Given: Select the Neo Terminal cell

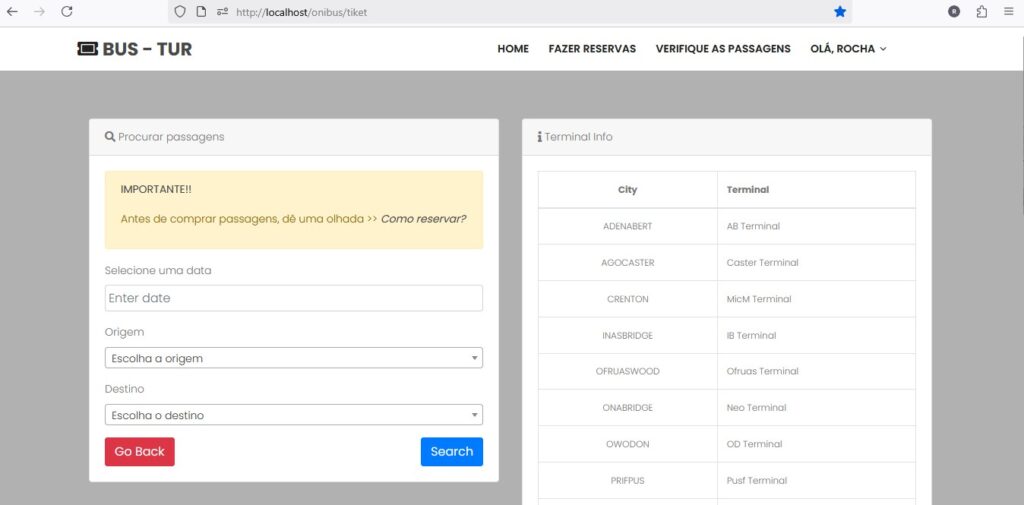Looking at the screenshot, I should (x=816, y=408).
